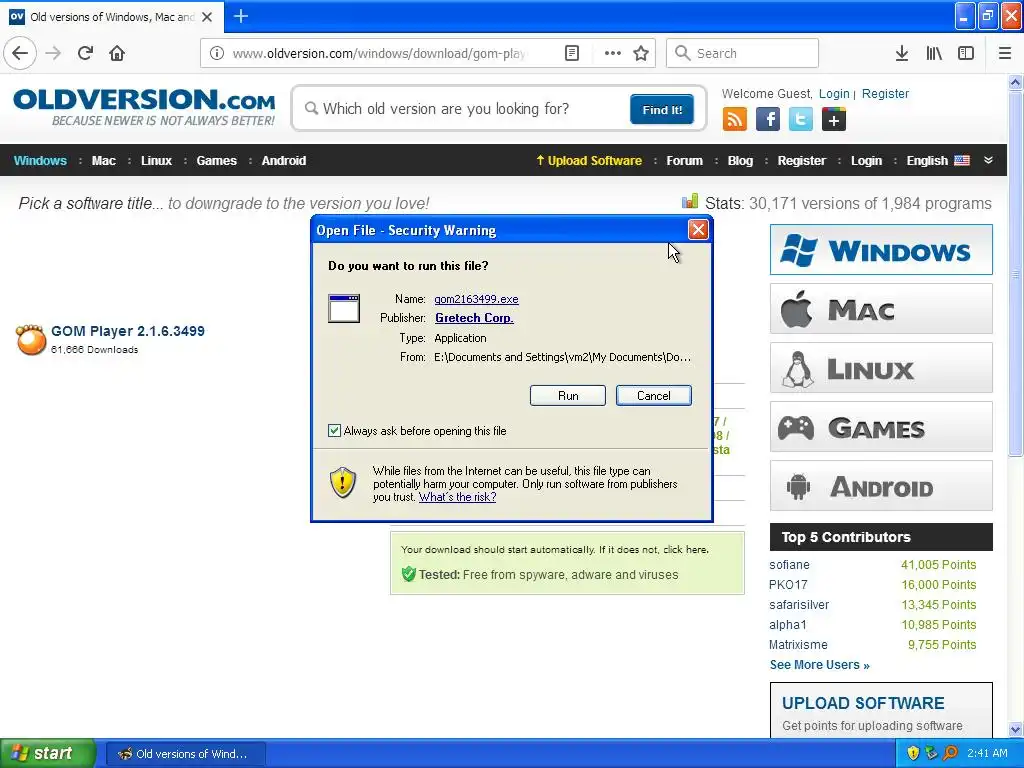Viewport: 1024px width, 768px height.
Task: Select English language option in navbar
Action: (938, 161)
